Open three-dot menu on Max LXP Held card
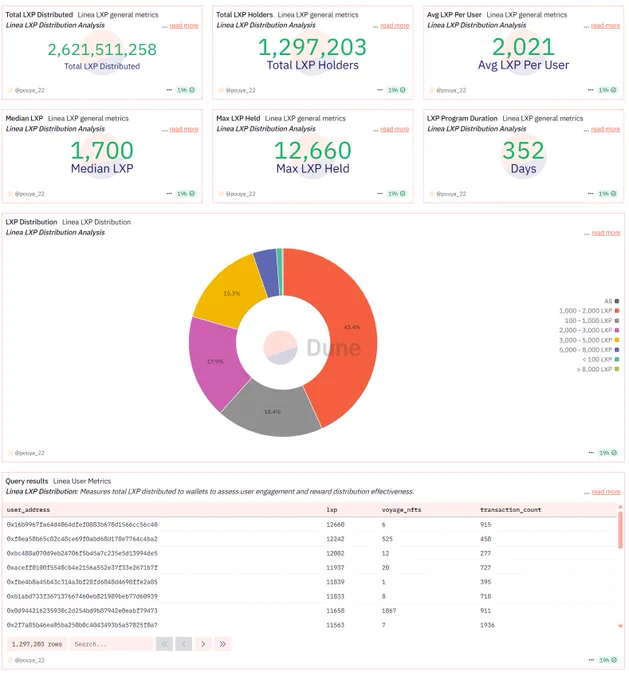Screen dimensions: 629x680 pyautogui.click(x=380, y=194)
